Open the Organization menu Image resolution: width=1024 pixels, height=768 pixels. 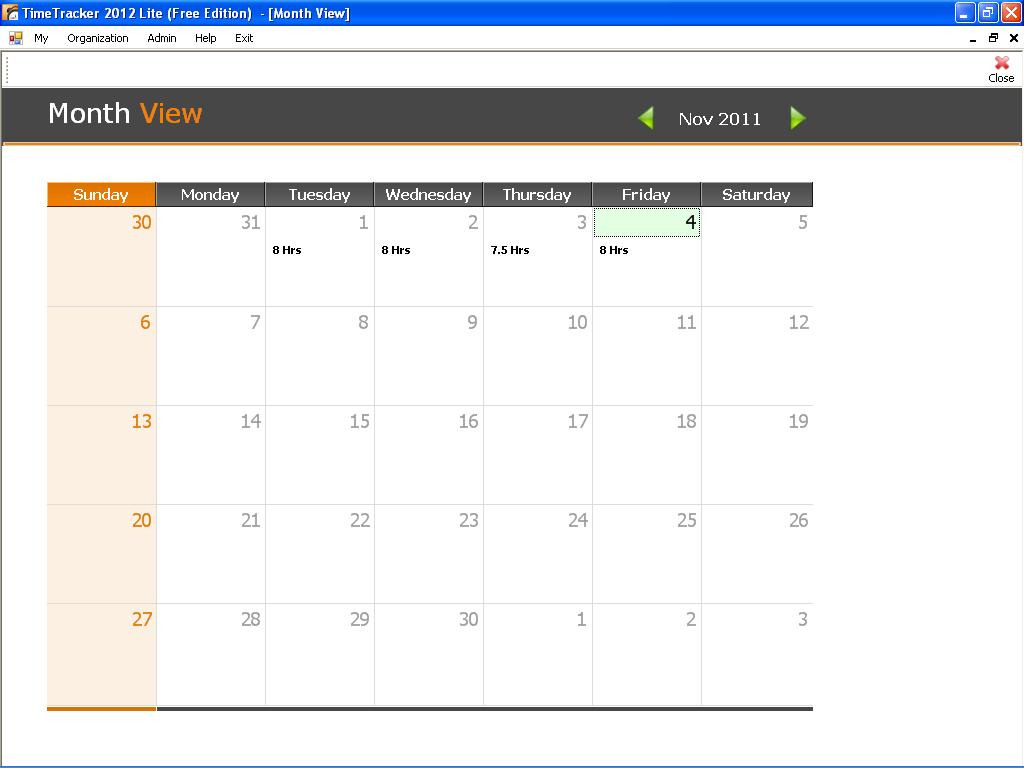click(x=98, y=38)
